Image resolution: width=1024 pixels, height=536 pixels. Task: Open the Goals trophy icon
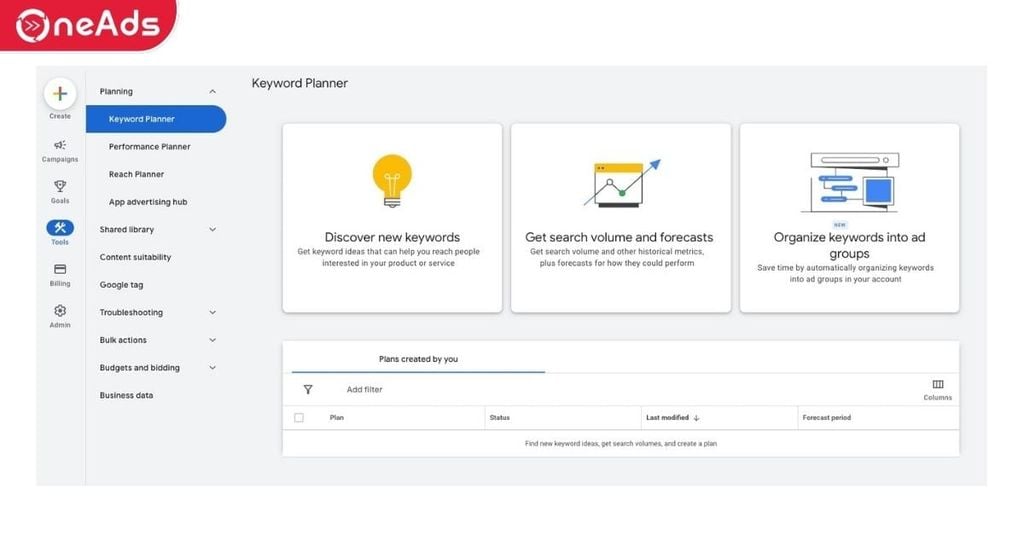click(x=60, y=186)
